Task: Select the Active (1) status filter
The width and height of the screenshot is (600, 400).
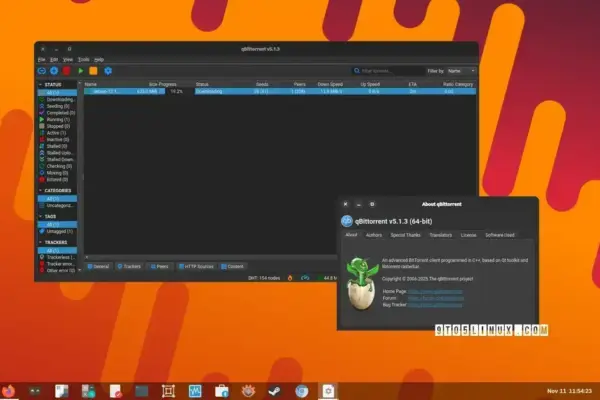Action: (57, 133)
